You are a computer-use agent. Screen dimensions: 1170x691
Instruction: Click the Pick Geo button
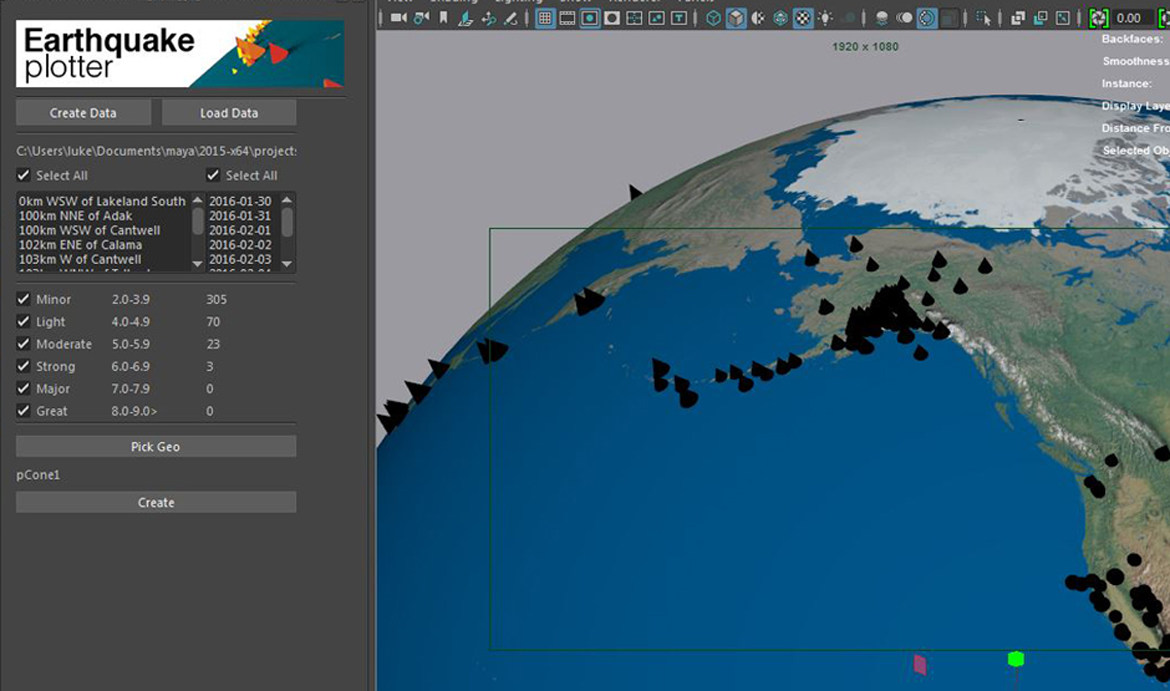156,447
